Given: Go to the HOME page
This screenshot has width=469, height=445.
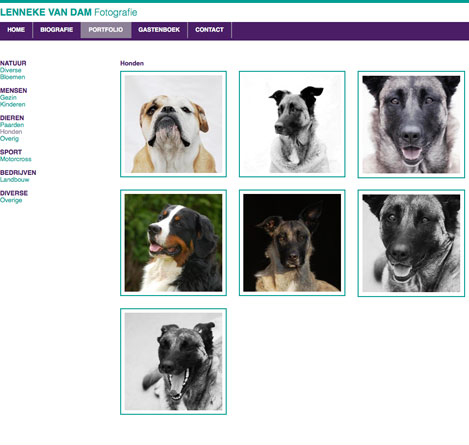Looking at the screenshot, I should (16, 30).
